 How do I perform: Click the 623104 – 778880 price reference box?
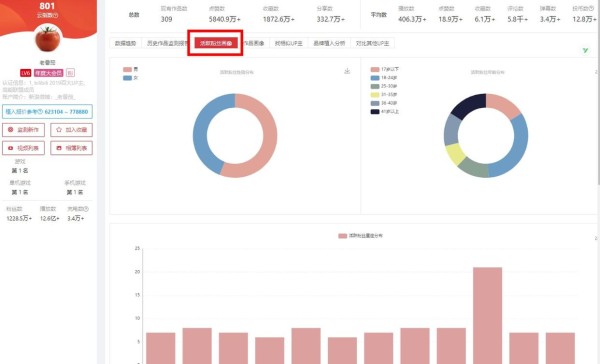(47, 112)
